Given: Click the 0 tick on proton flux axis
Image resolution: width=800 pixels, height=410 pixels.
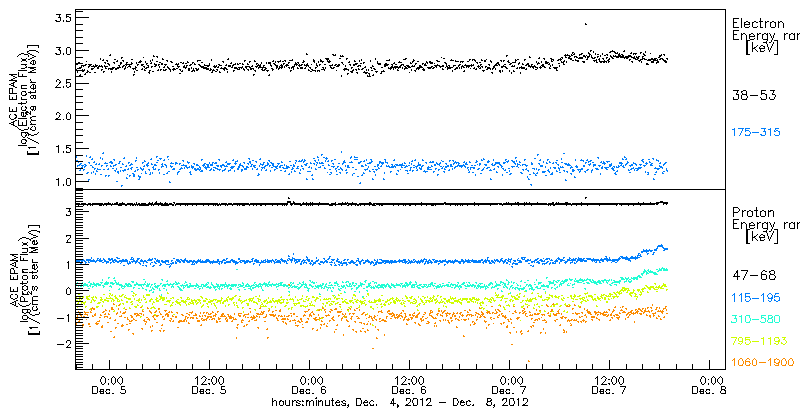Looking at the screenshot, I should pyautogui.click(x=66, y=291).
